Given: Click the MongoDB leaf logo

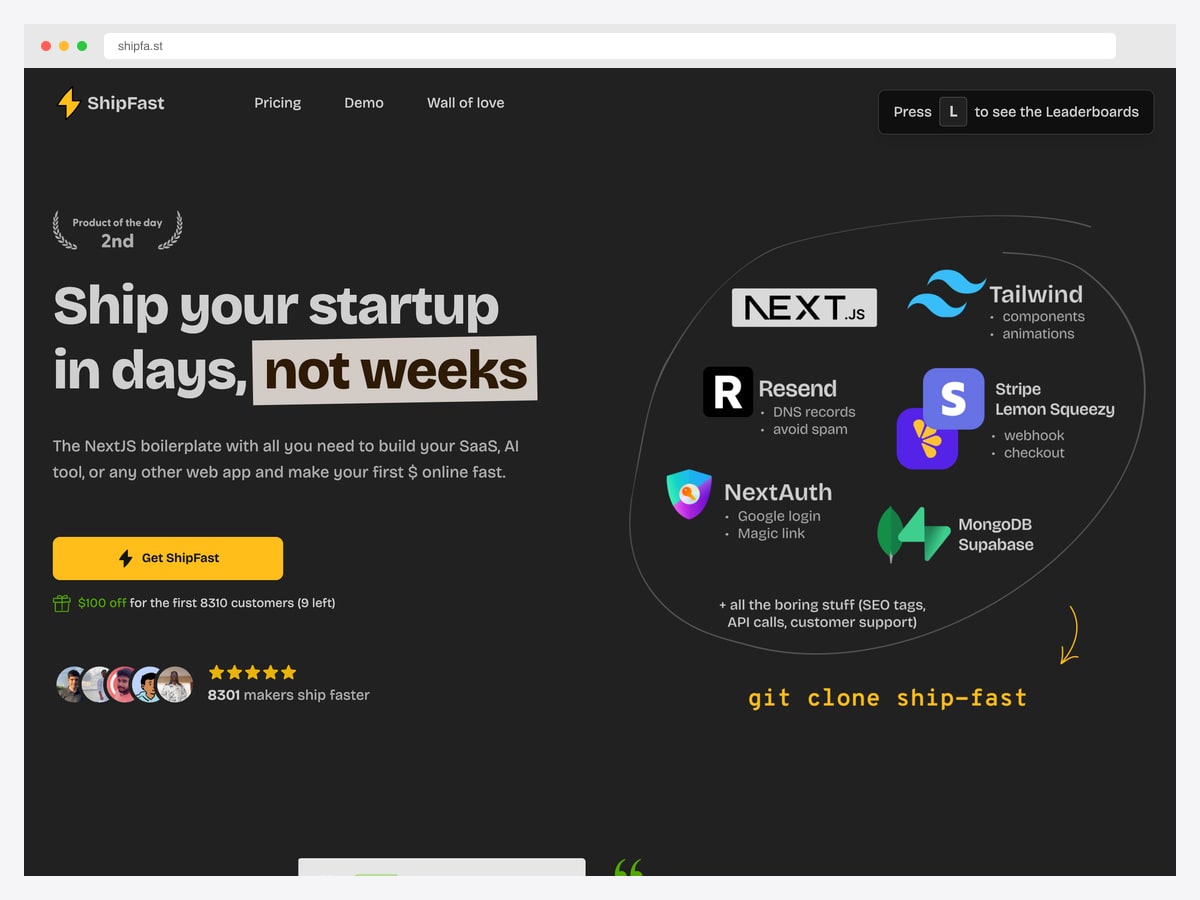Looking at the screenshot, I should 889,534.
